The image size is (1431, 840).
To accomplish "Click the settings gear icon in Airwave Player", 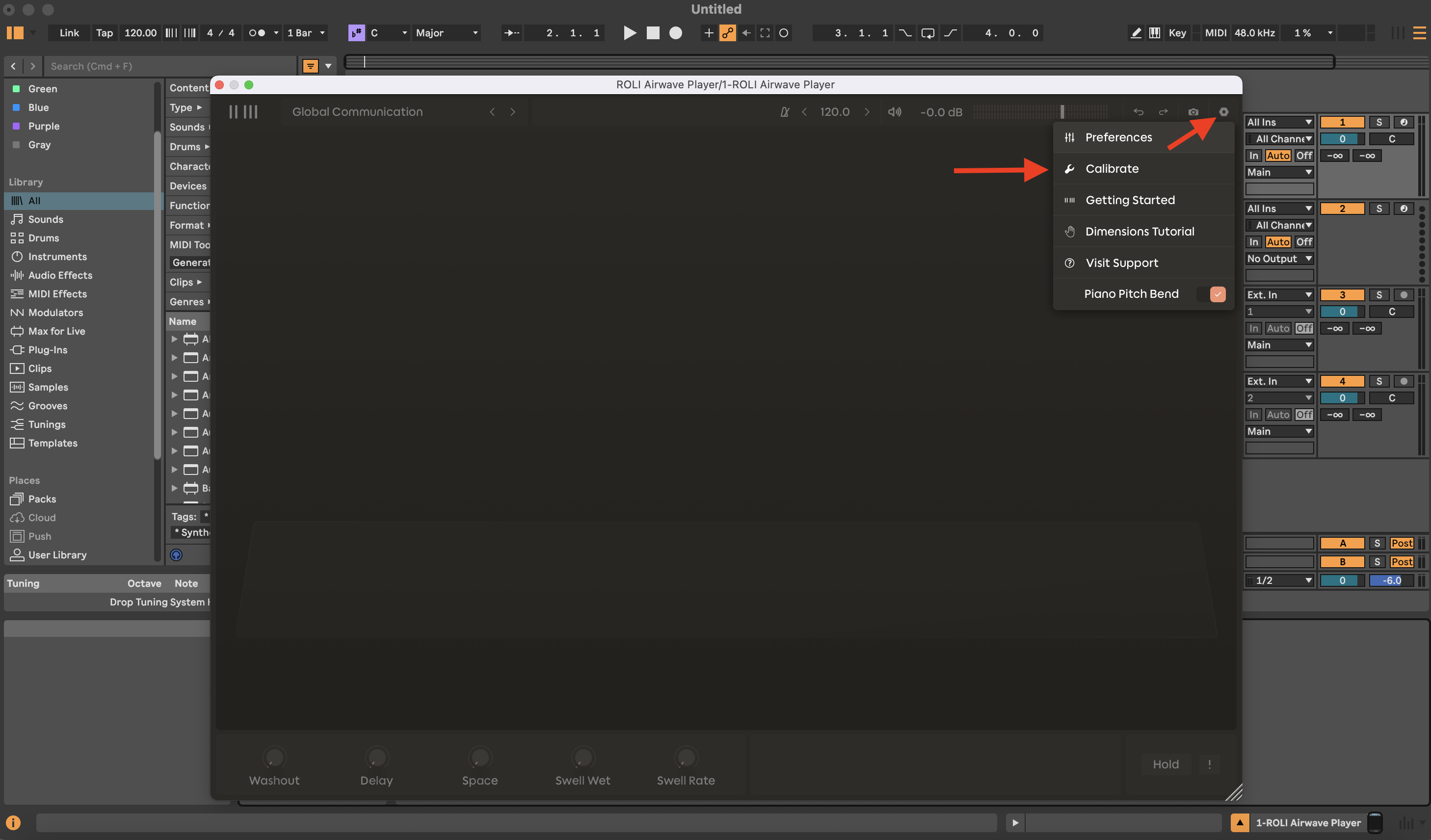I will [1224, 112].
